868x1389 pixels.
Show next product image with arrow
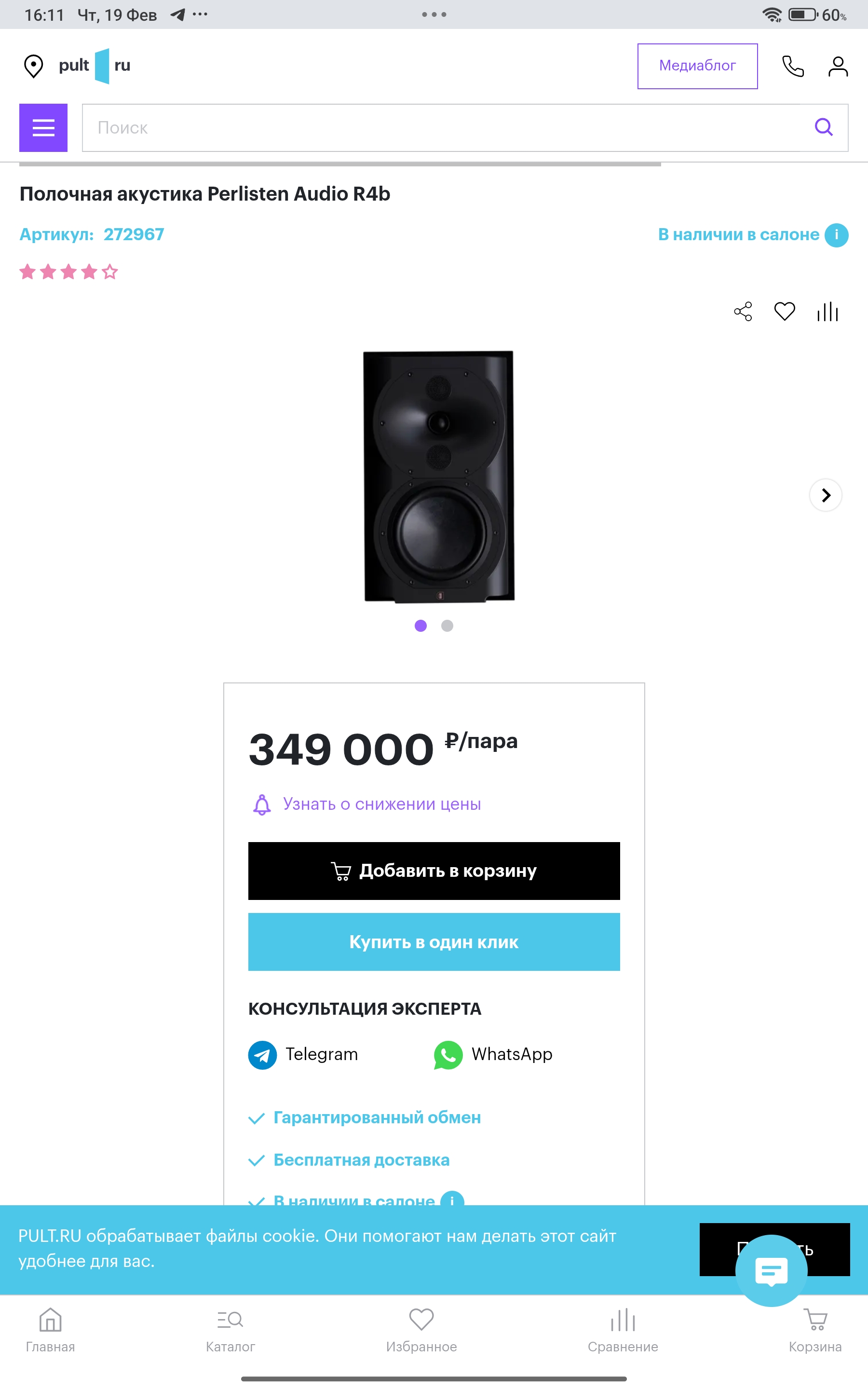pos(826,495)
